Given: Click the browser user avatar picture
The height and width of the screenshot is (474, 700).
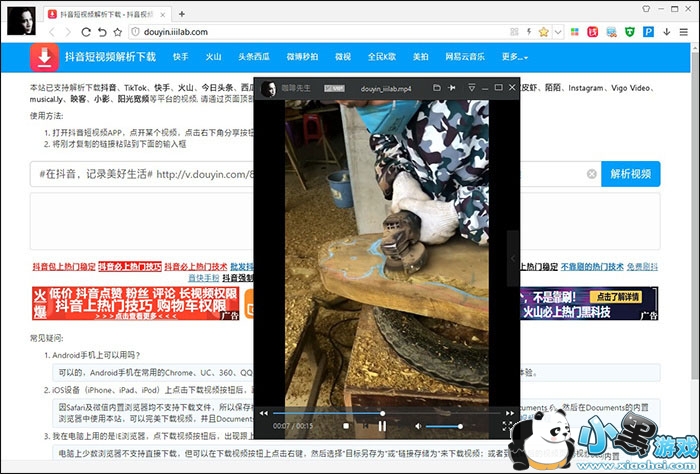Looking at the screenshot, I should pyautogui.click(x=21, y=21).
